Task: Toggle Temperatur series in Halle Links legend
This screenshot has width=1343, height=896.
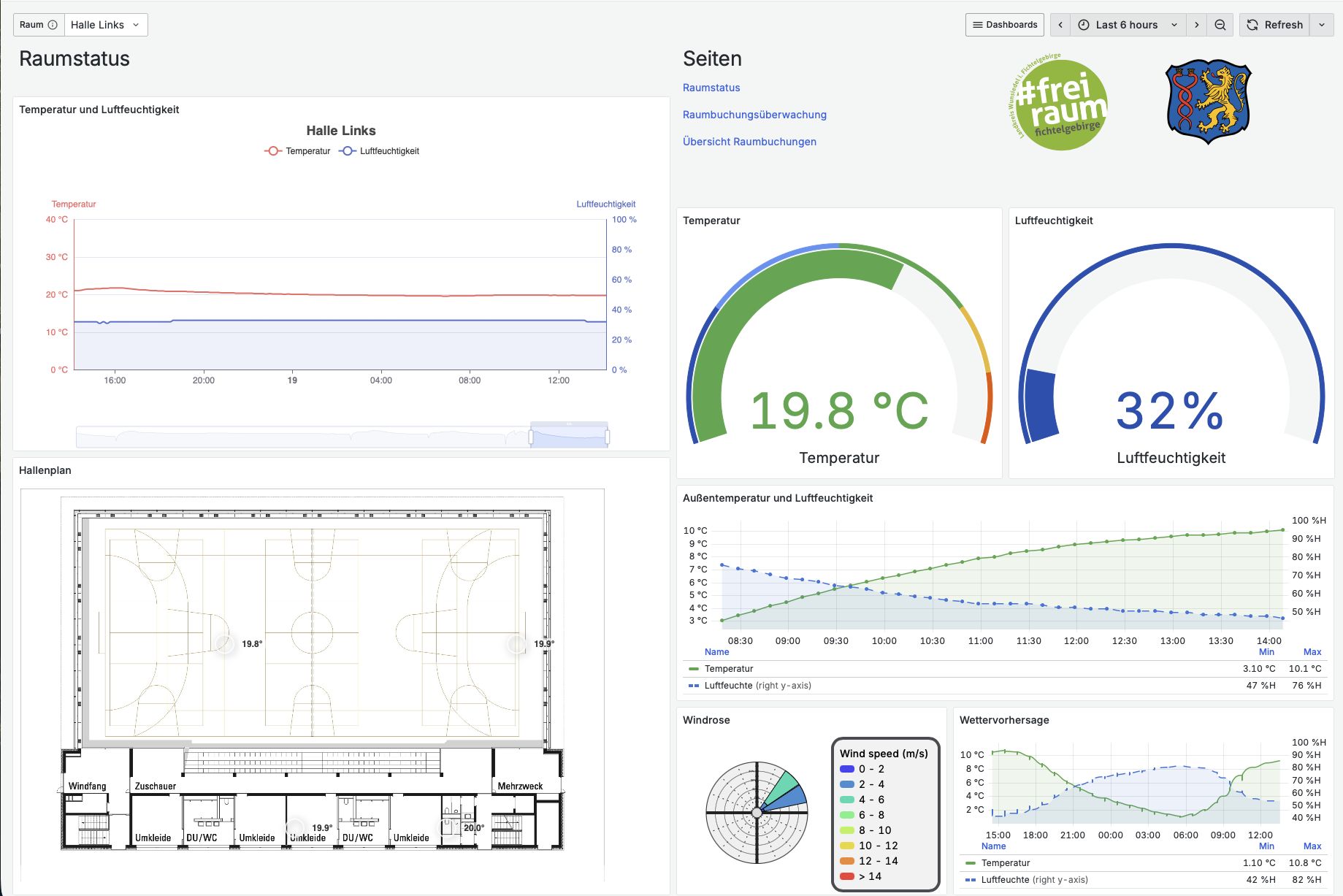Action: (x=297, y=151)
